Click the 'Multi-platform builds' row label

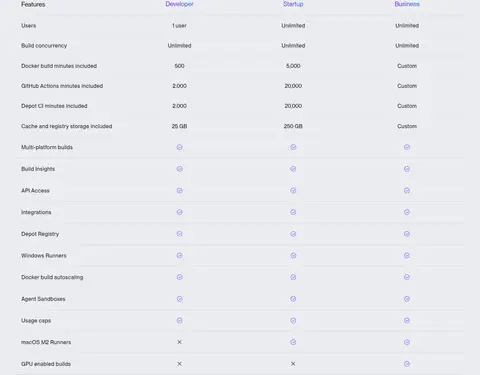[x=47, y=147]
